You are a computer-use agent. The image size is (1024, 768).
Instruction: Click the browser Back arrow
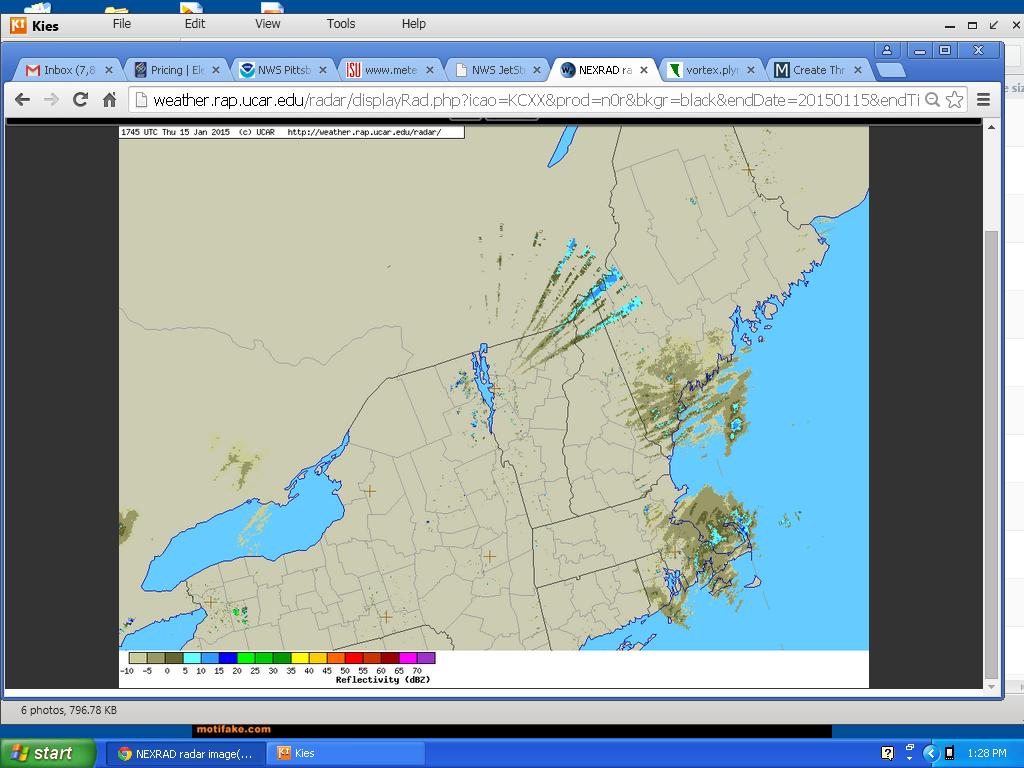point(22,99)
